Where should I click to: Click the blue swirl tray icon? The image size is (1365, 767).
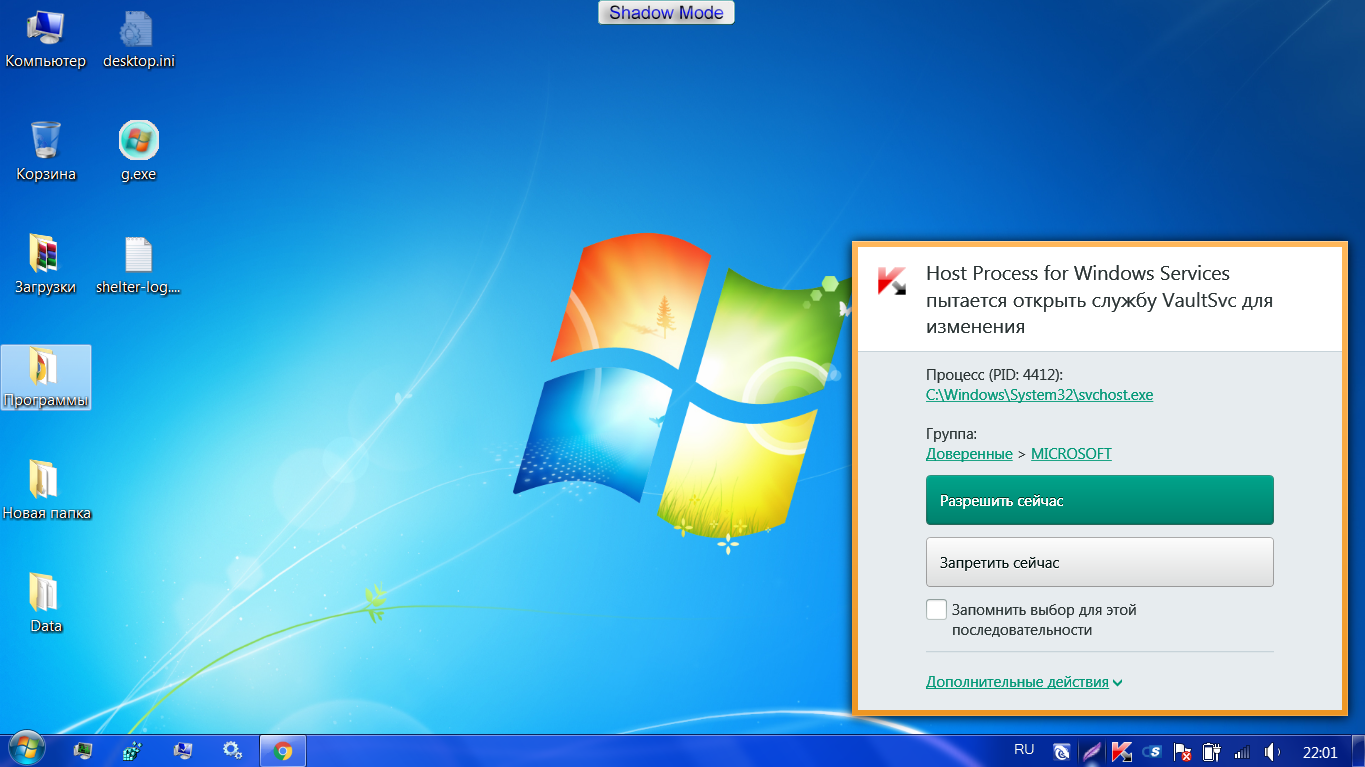[1063, 751]
